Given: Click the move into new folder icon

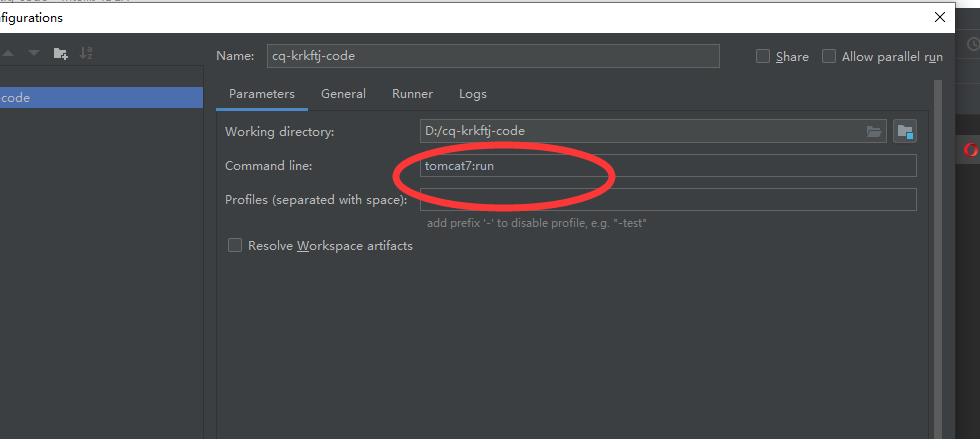Looking at the screenshot, I should pos(61,54).
